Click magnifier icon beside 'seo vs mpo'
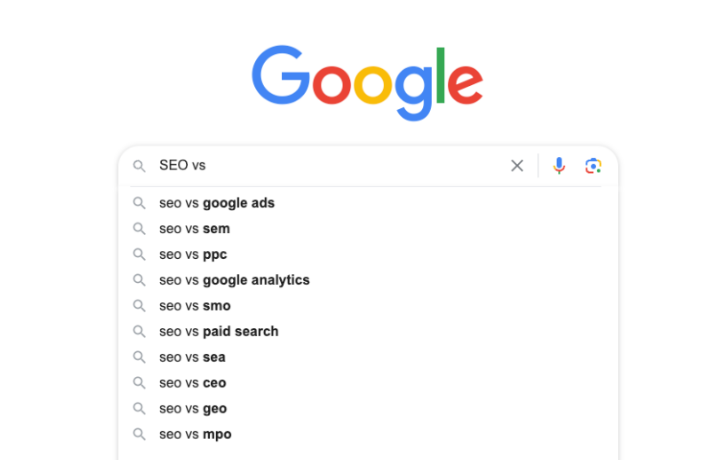 (x=140, y=434)
